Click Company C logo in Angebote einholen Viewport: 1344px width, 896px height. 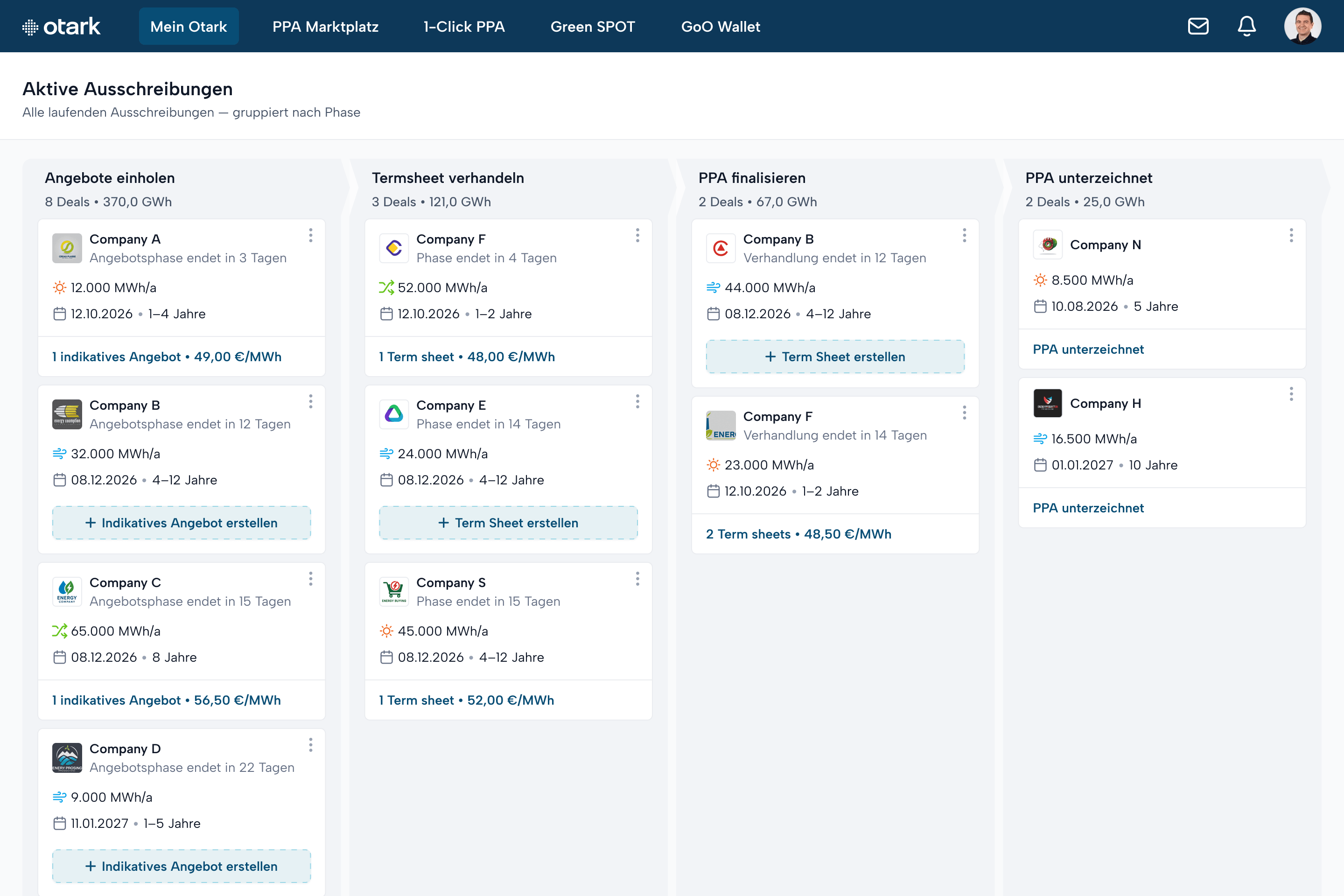click(67, 591)
